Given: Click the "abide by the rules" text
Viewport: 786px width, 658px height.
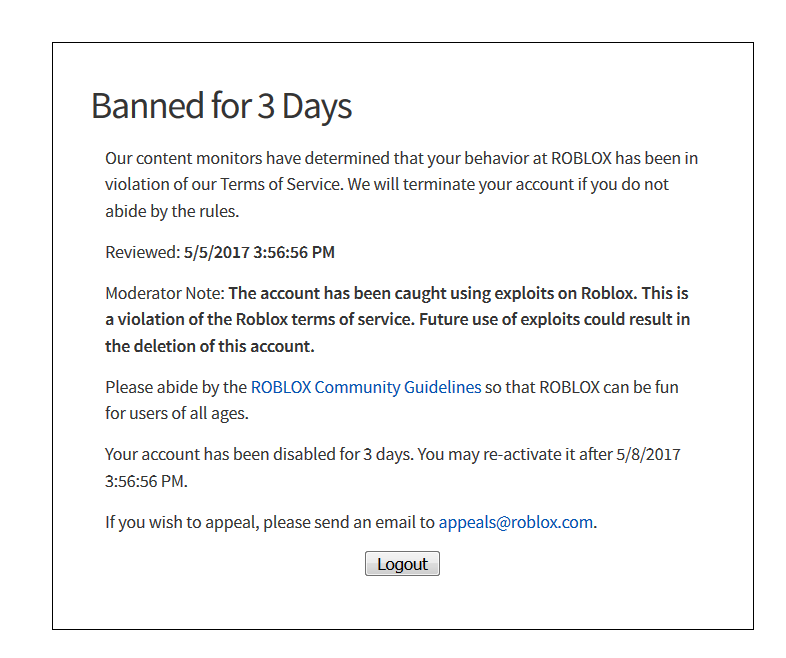Looking at the screenshot, I should [172, 211].
